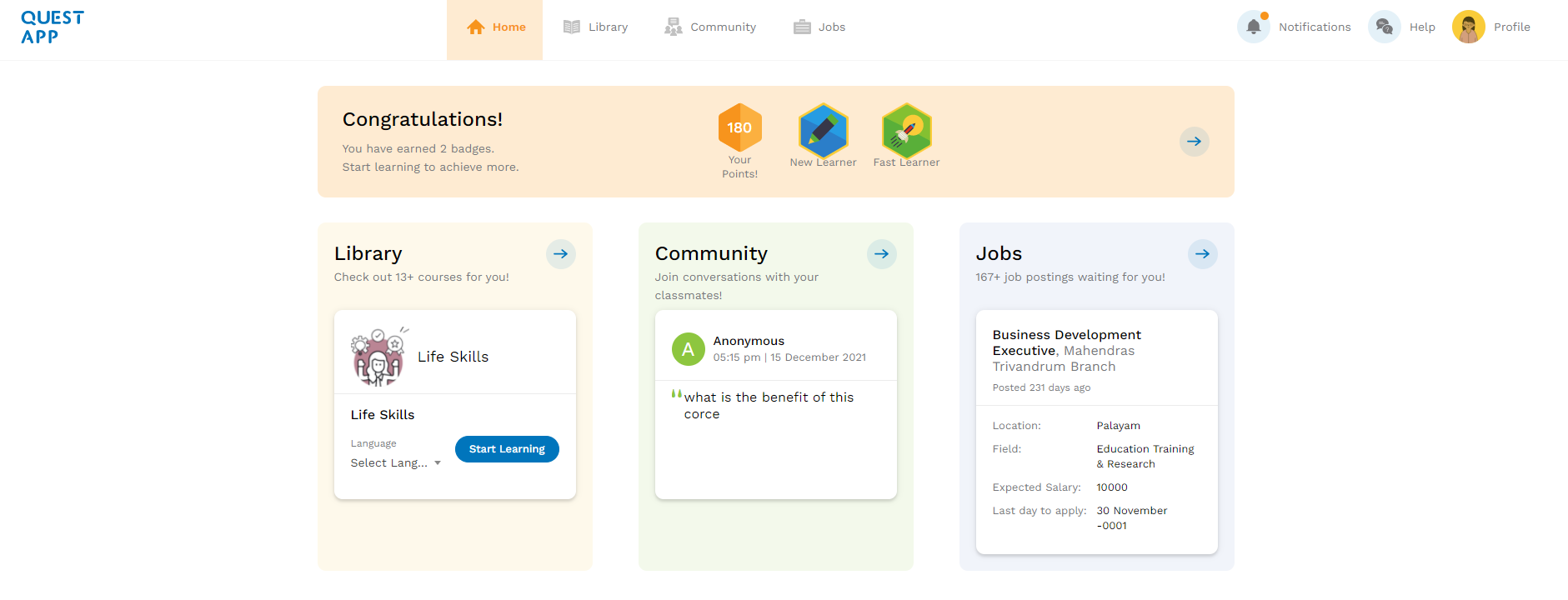
Task: Click the Quest App logo
Action: [x=52, y=27]
